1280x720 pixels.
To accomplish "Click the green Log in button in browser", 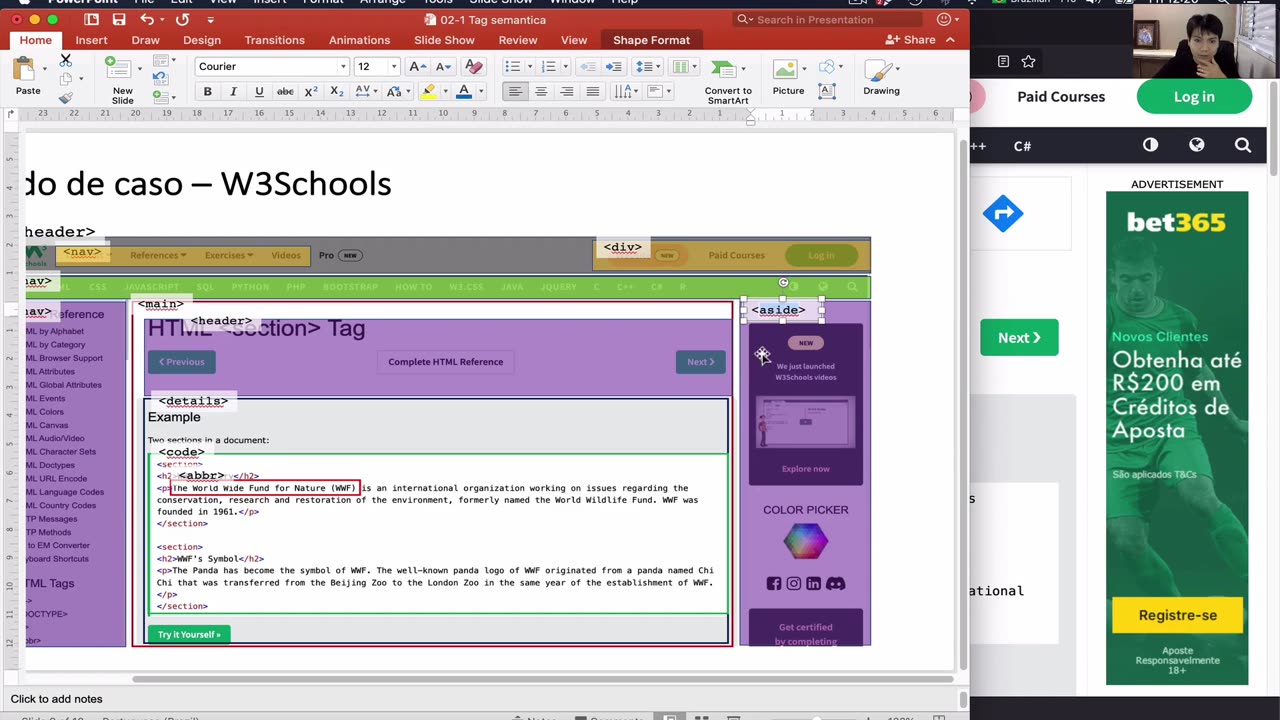I will [x=1194, y=97].
